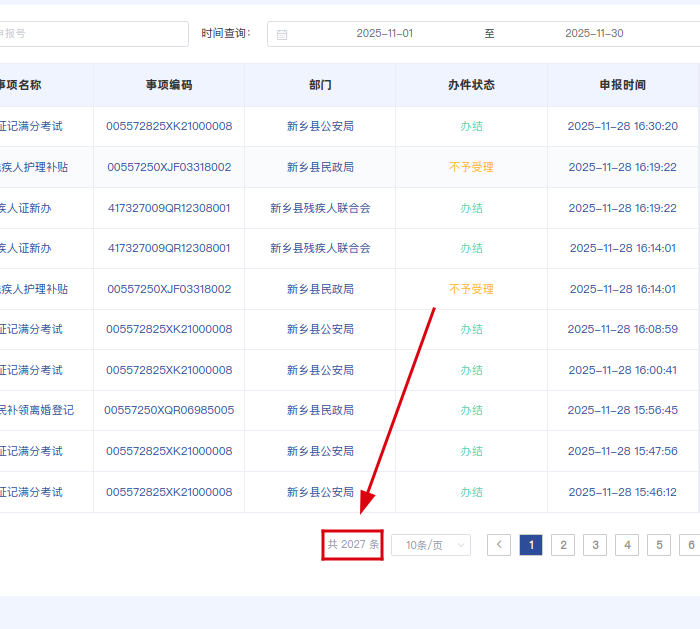
Task: Click the 申报时间 column header
Action: pyautogui.click(x=622, y=85)
